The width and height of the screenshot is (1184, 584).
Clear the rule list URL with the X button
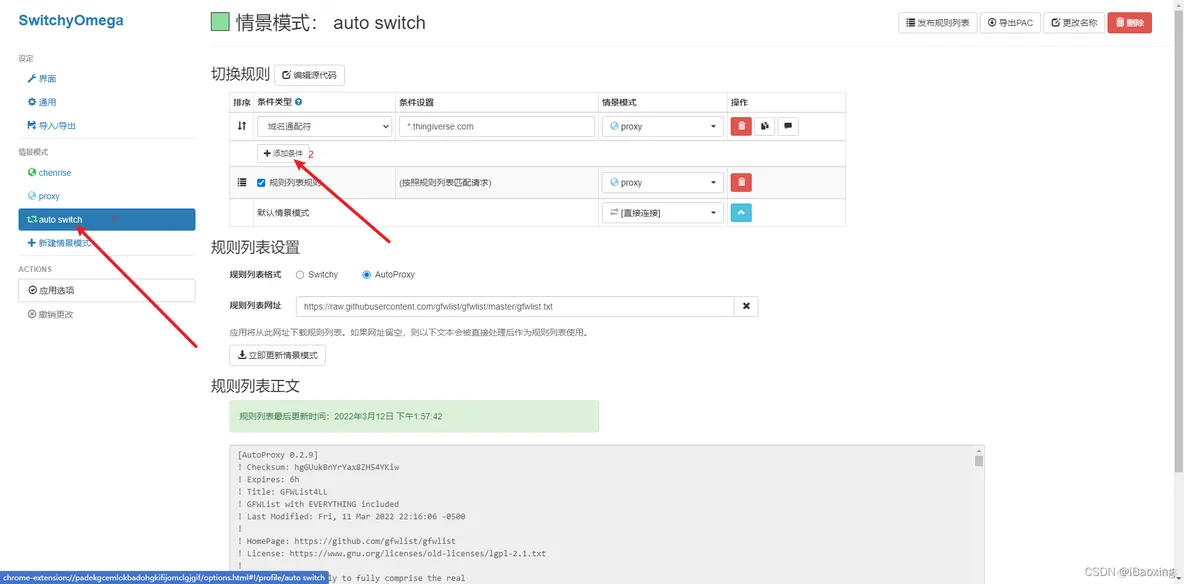click(746, 306)
